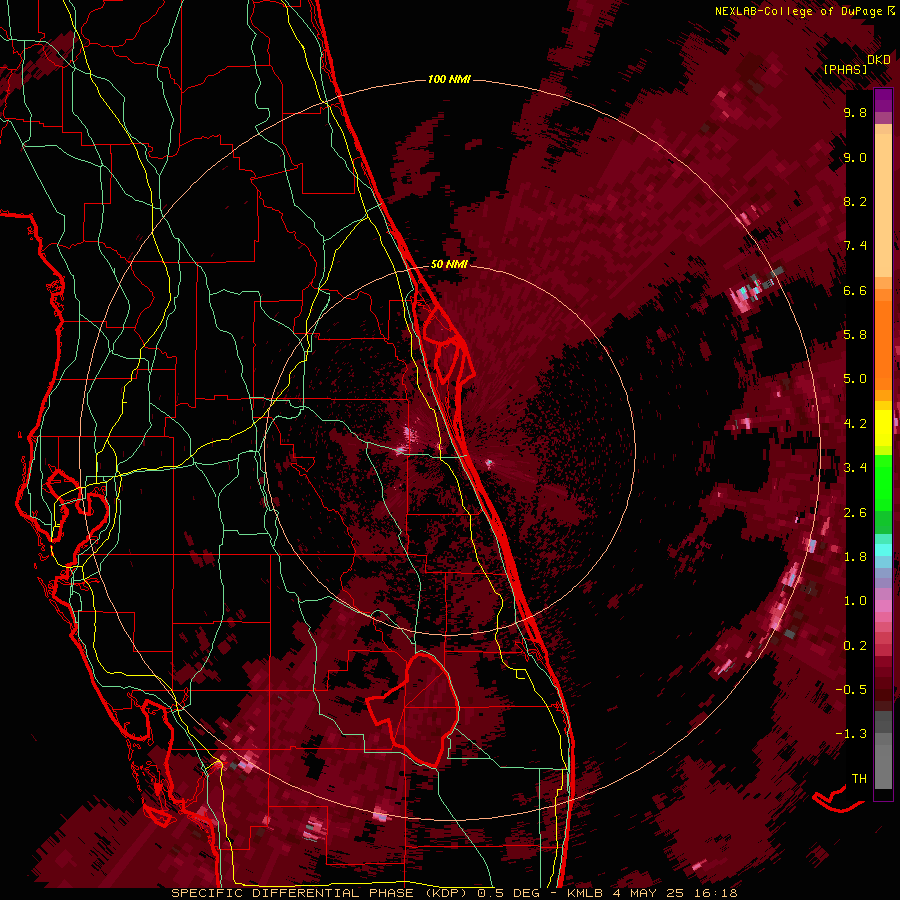This screenshot has width=900, height=900.
Task: Click the 9.0 legend value
Action: [x=855, y=157]
